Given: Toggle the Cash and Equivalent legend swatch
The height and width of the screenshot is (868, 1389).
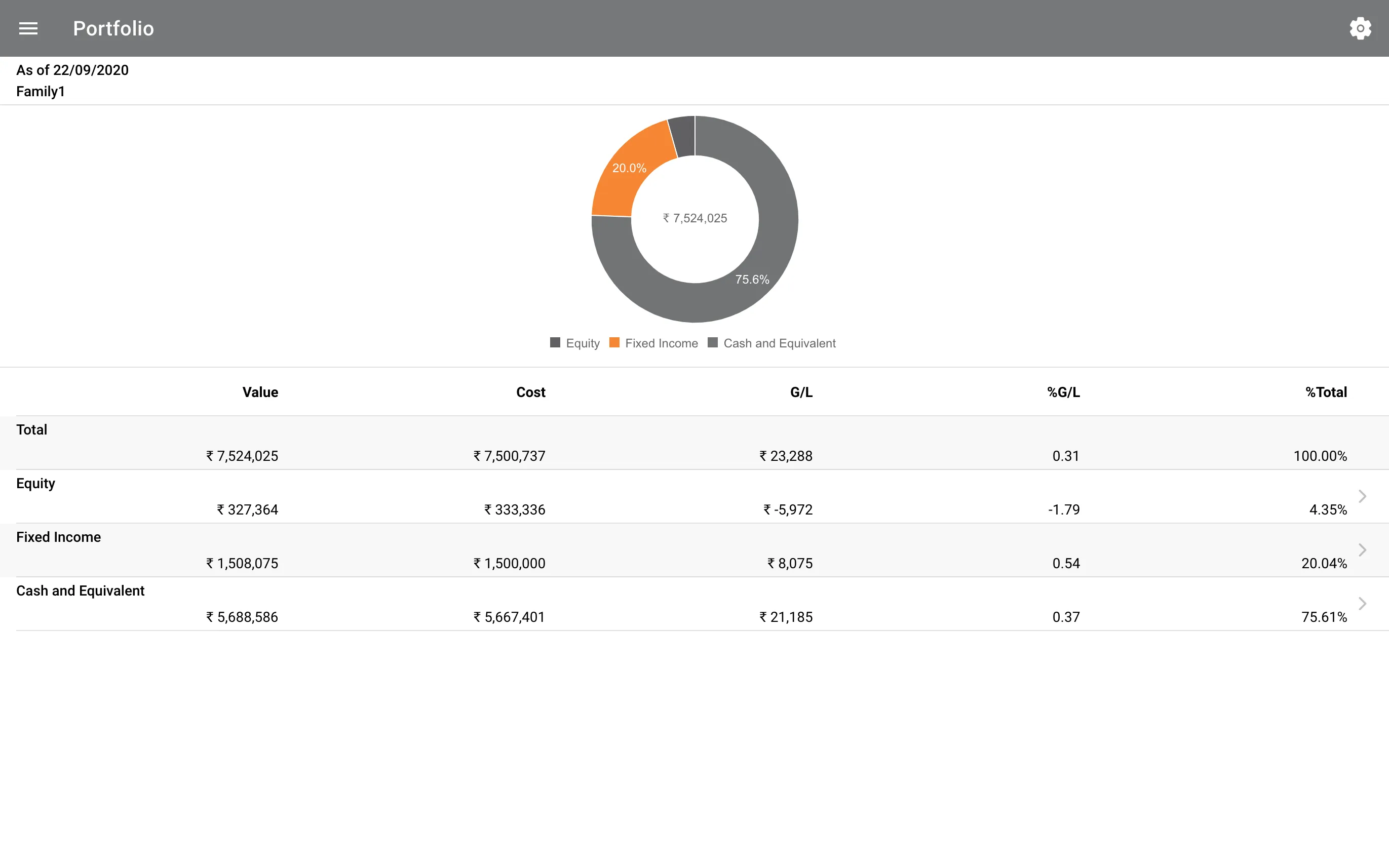Looking at the screenshot, I should (713, 343).
